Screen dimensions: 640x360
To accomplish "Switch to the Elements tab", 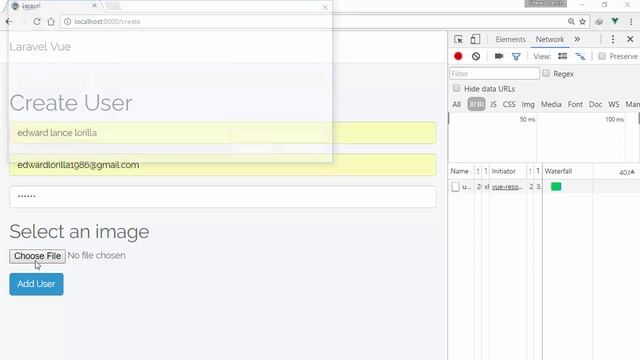I will pyautogui.click(x=510, y=39).
